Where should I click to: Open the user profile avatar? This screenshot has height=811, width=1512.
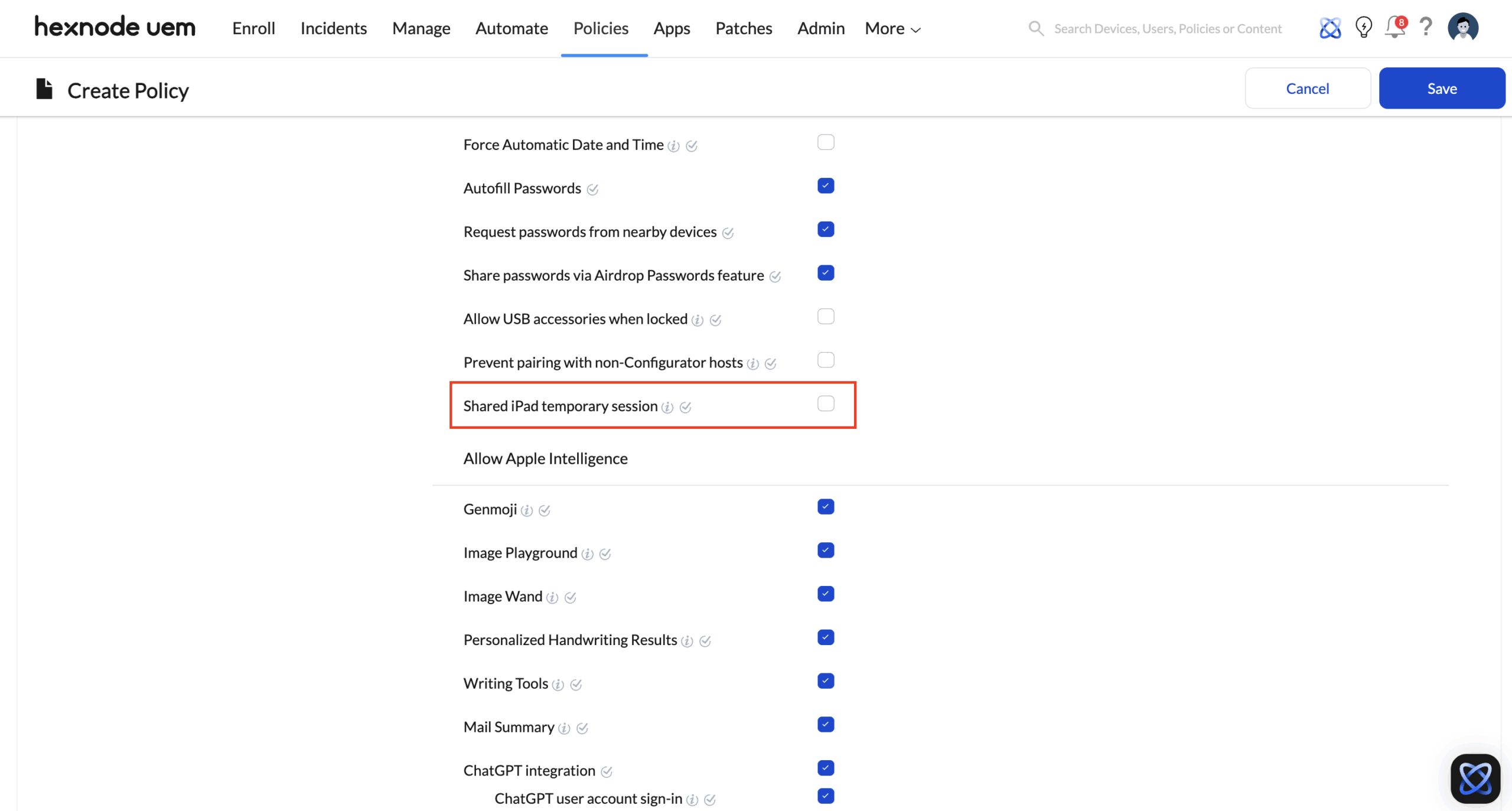1462,28
